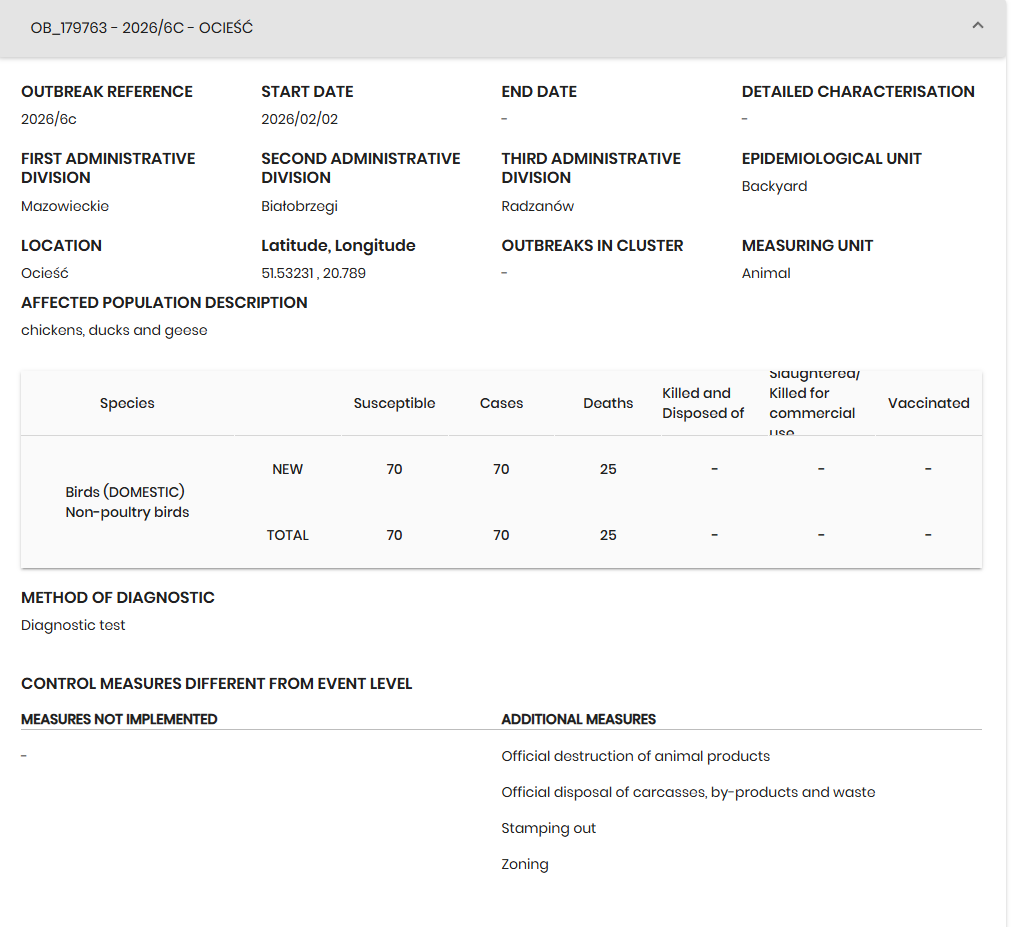Click the Vaccinated column header

click(x=928, y=403)
